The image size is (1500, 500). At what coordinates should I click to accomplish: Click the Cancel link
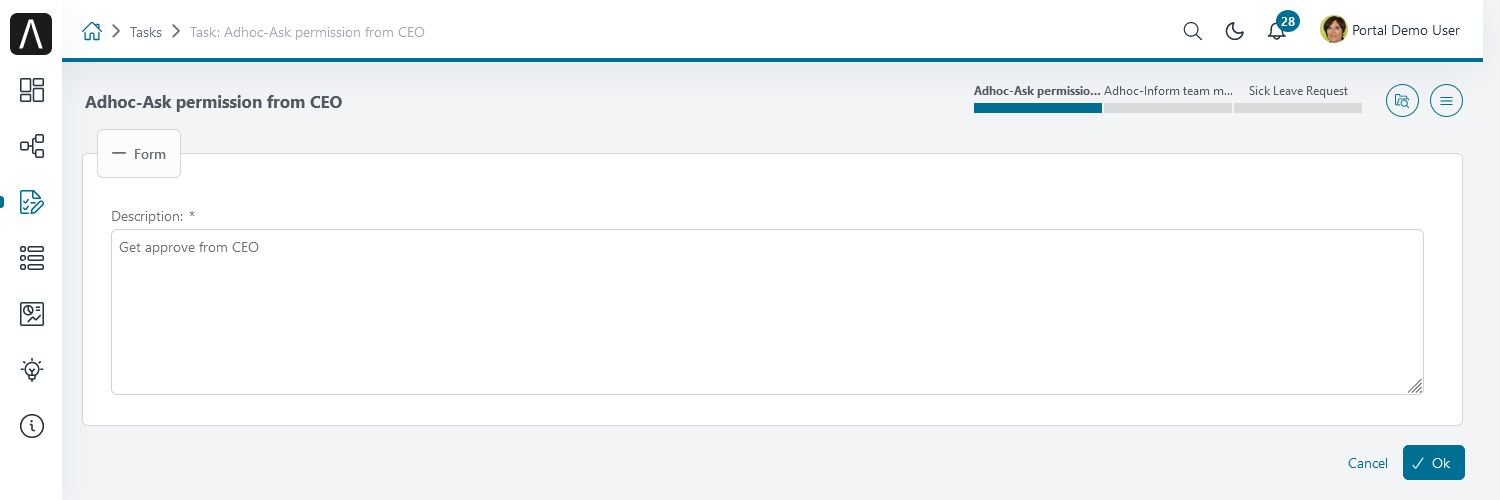pyautogui.click(x=1368, y=463)
